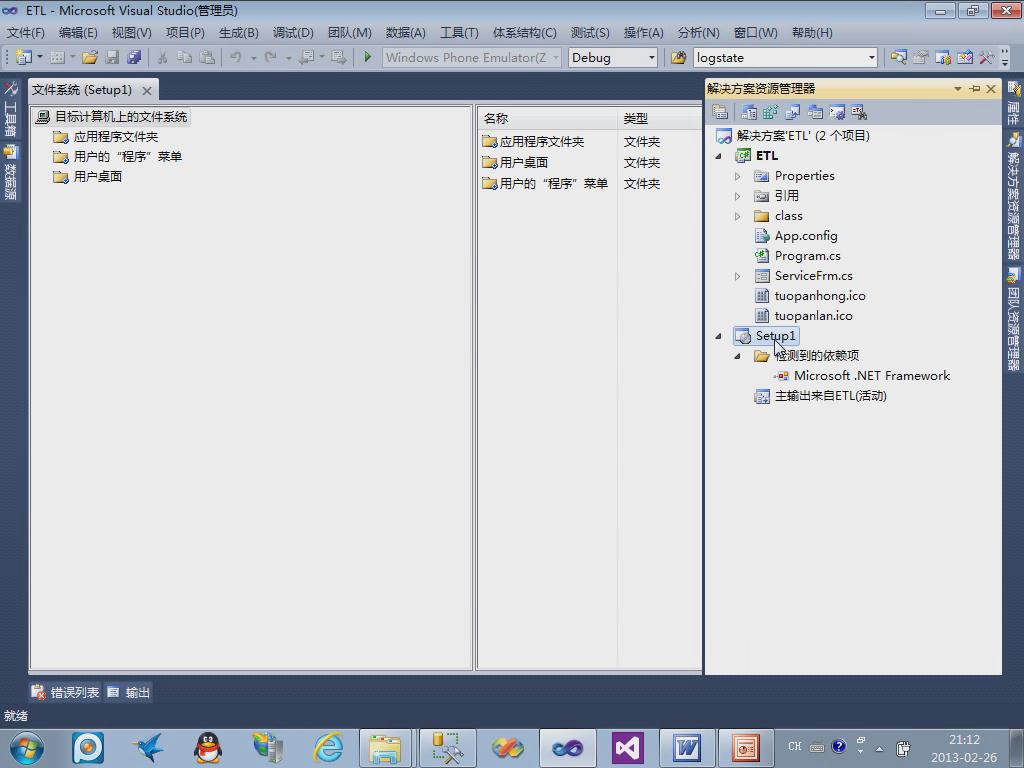Click the Navigate Backward icon
Viewport: 1024px width, 768px height.
[x=306, y=57]
